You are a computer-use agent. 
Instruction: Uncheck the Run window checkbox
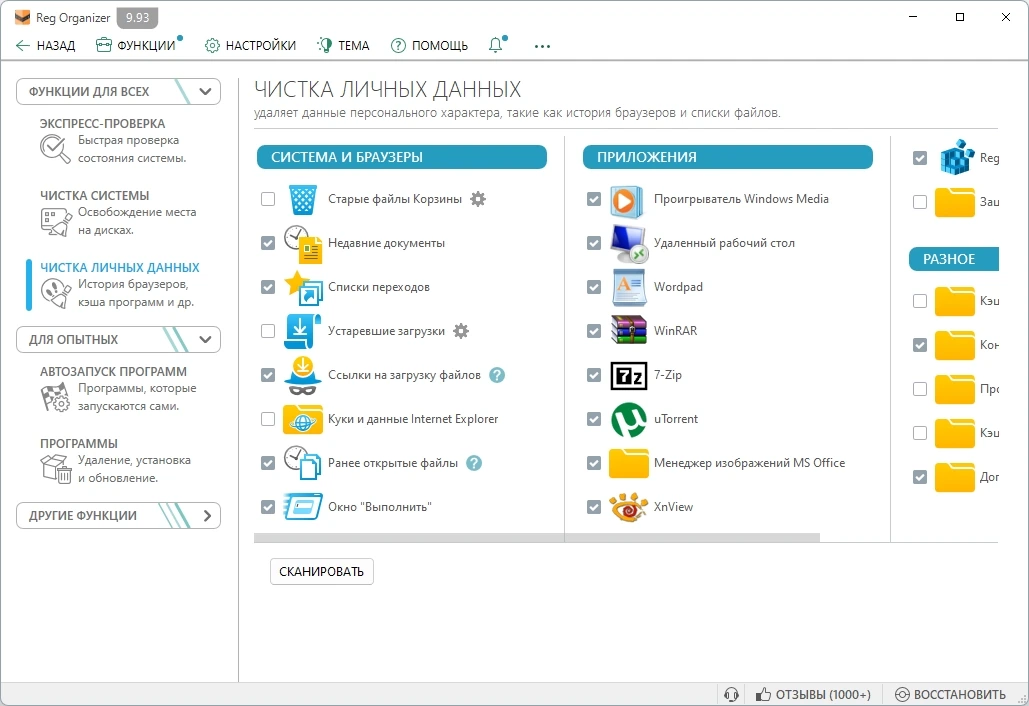pos(268,507)
